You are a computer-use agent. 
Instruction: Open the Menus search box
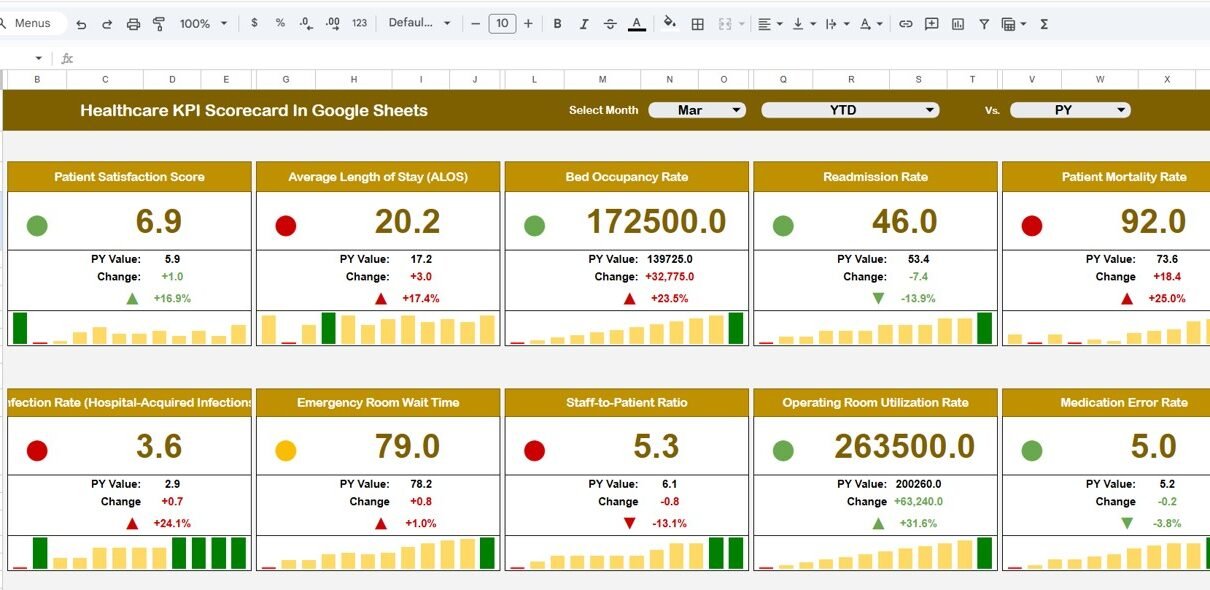click(33, 23)
